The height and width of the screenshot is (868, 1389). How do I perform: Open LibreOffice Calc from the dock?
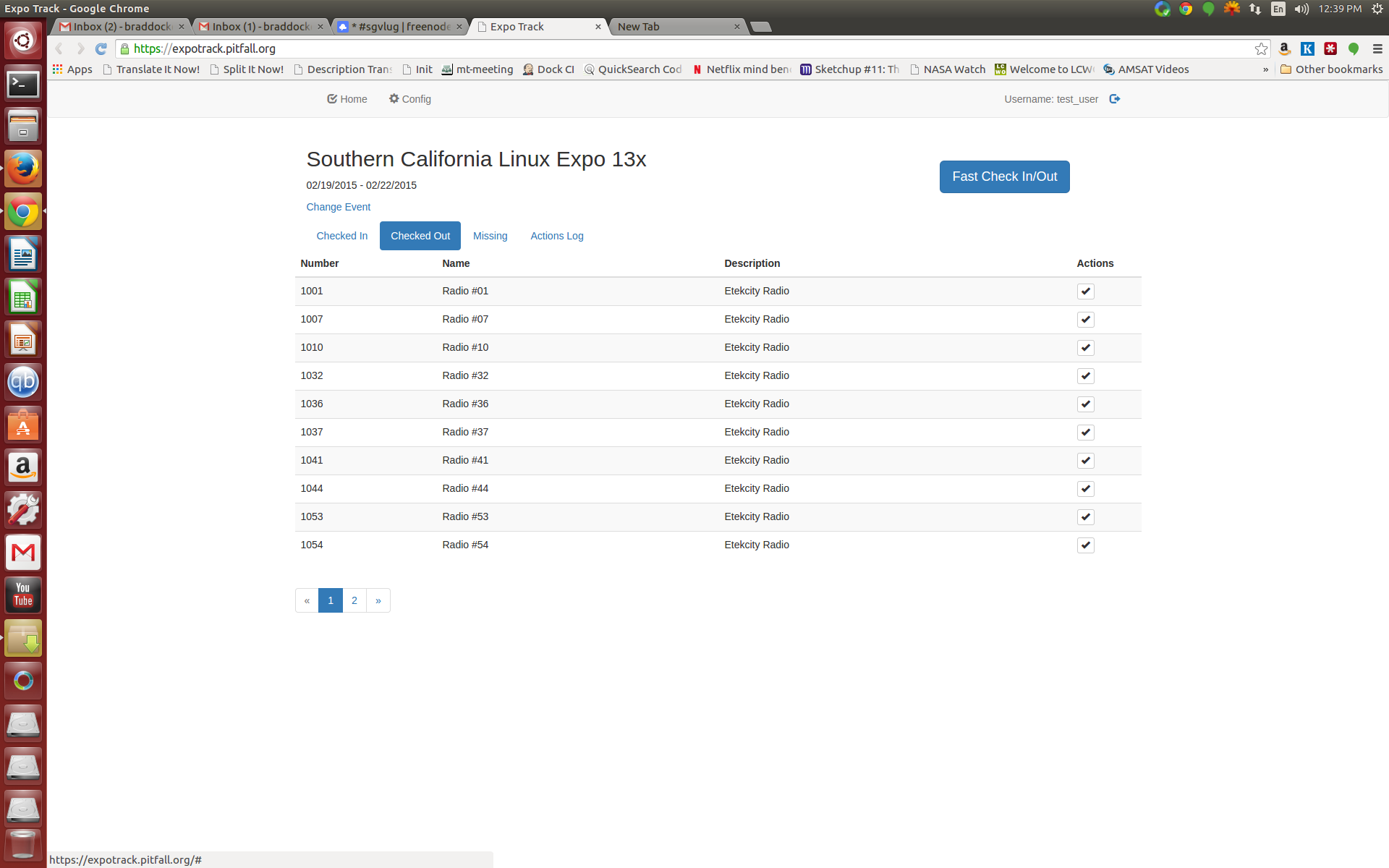[x=23, y=297]
